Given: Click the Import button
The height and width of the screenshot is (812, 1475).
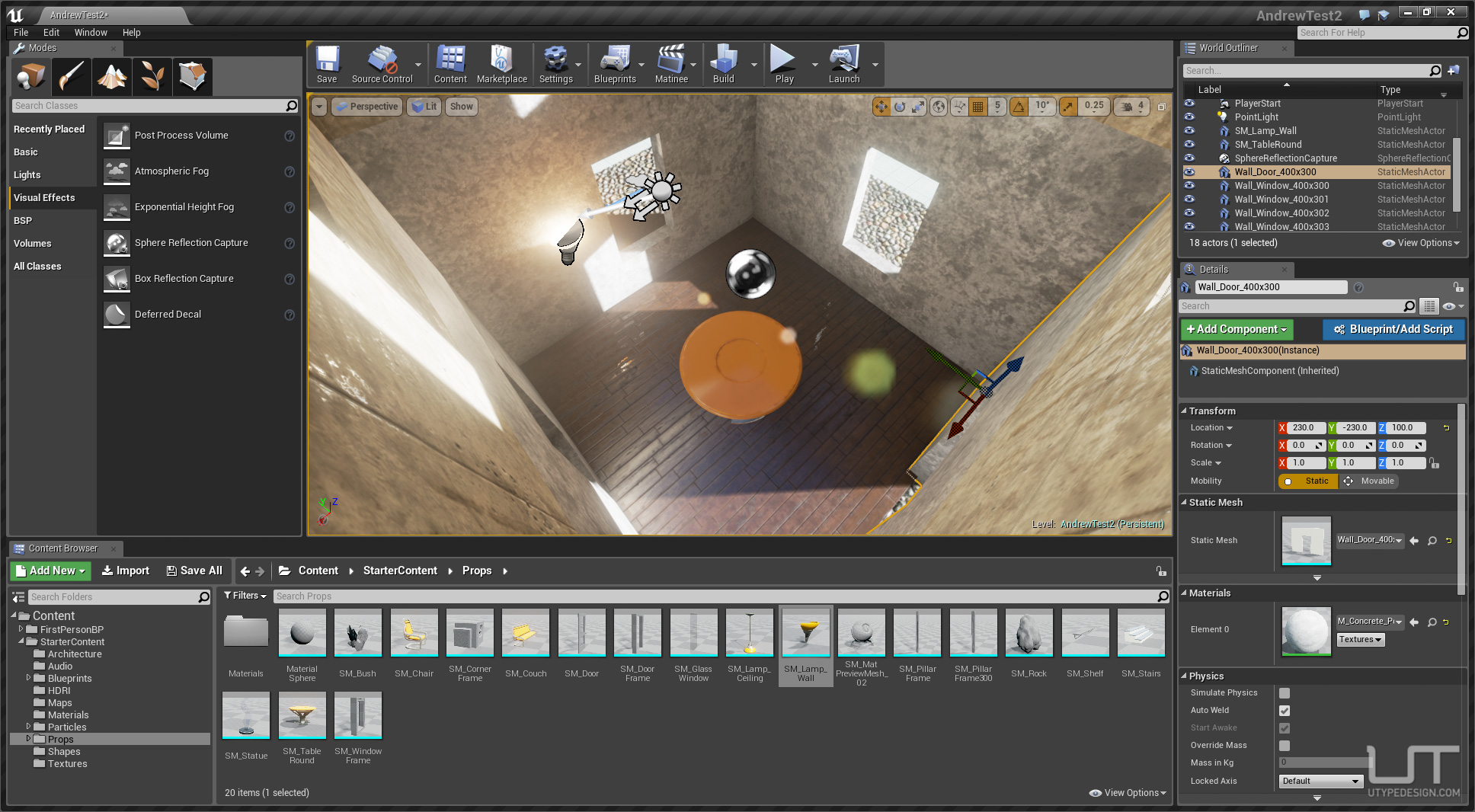Looking at the screenshot, I should [126, 571].
